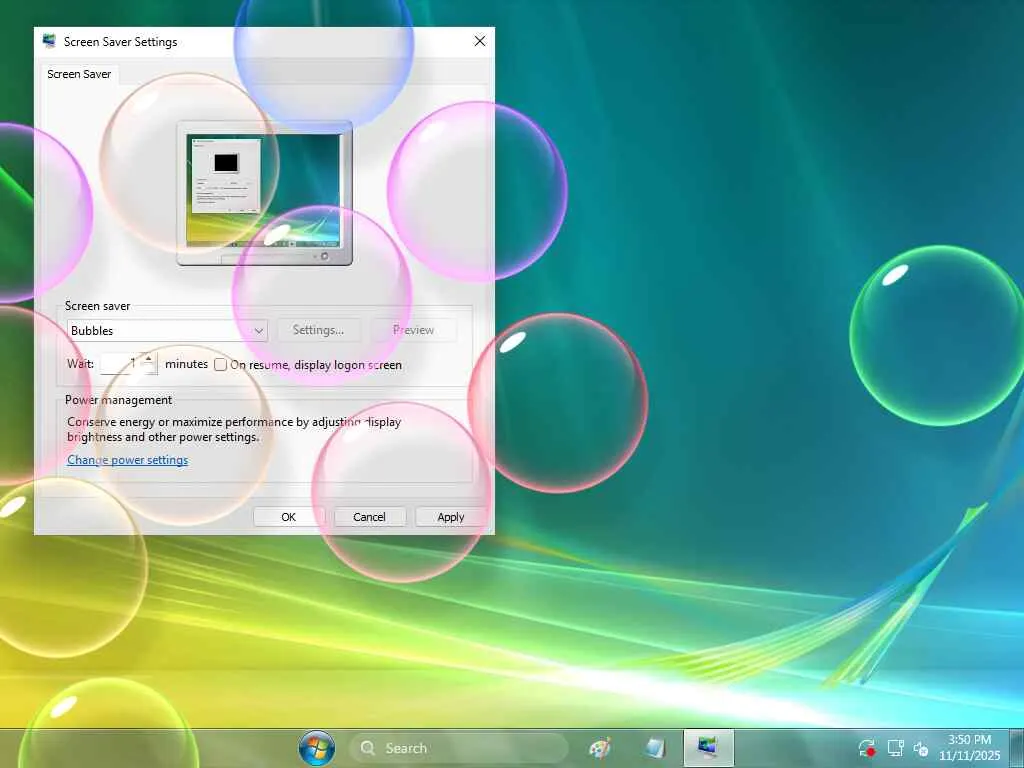1024x768 pixels.
Task: Click the Screen Saver Settings title text
Action: [121, 42]
